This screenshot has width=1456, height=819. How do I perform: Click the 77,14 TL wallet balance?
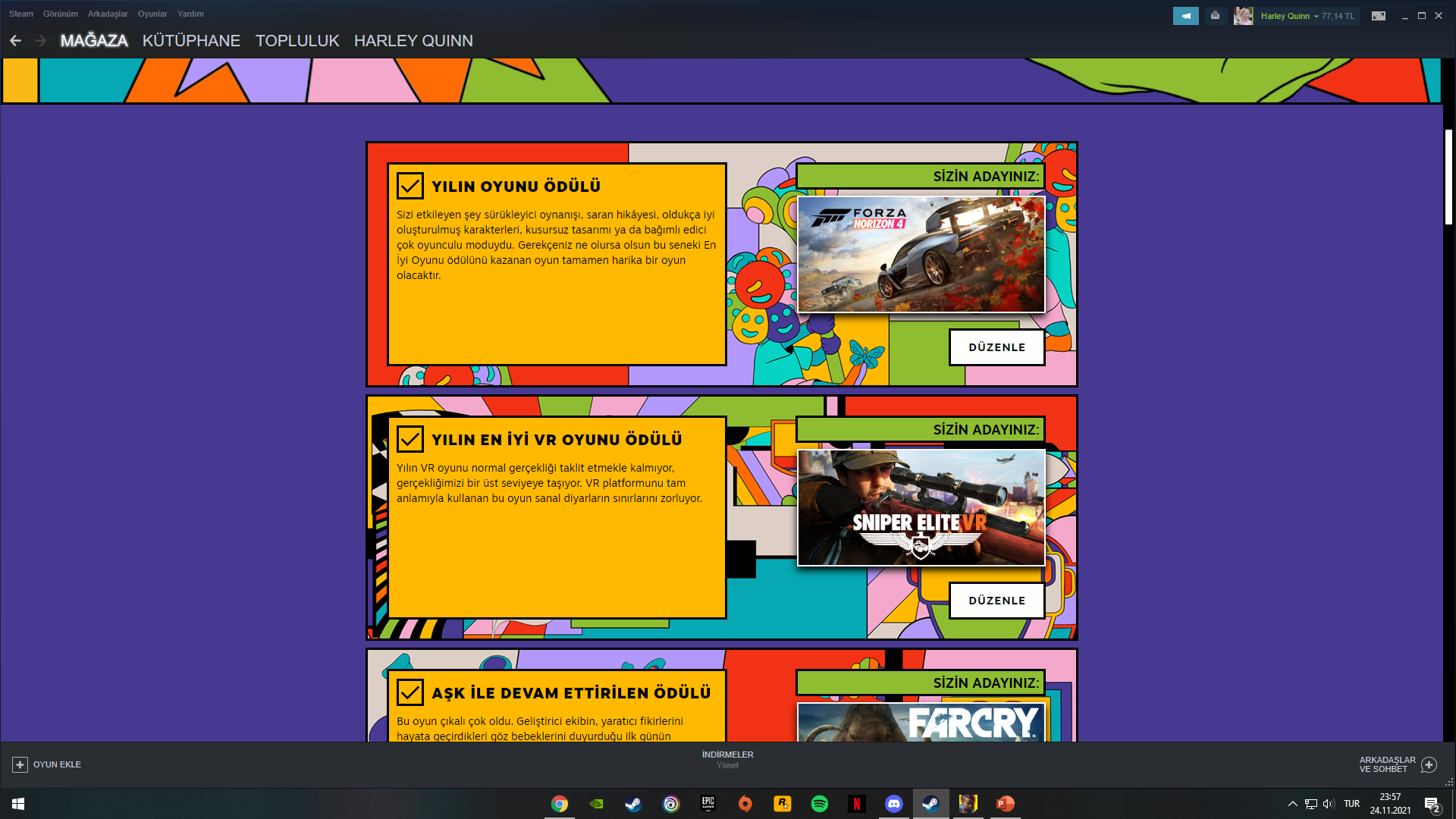pyautogui.click(x=1338, y=16)
